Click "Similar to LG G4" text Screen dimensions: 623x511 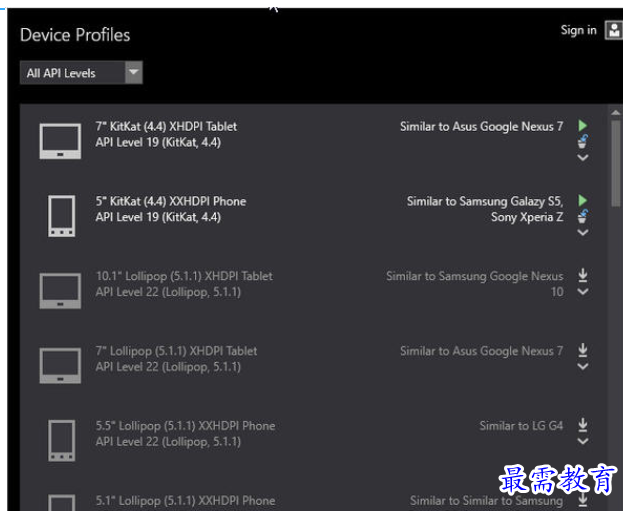click(521, 426)
